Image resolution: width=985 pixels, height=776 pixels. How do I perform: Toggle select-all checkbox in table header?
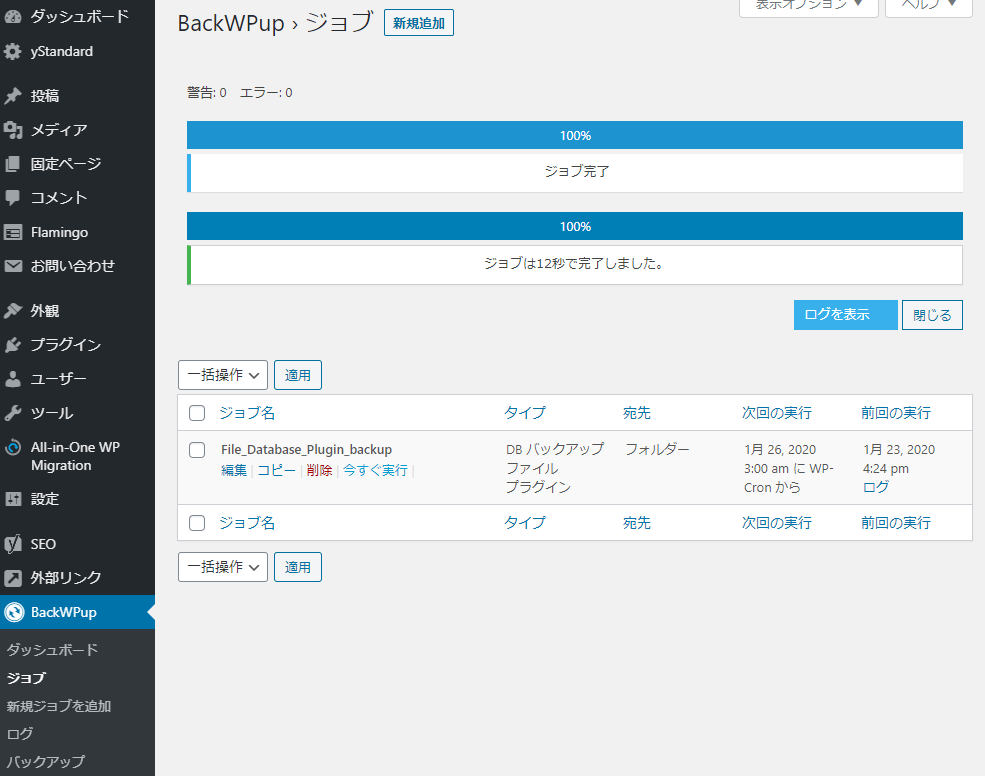coord(197,413)
